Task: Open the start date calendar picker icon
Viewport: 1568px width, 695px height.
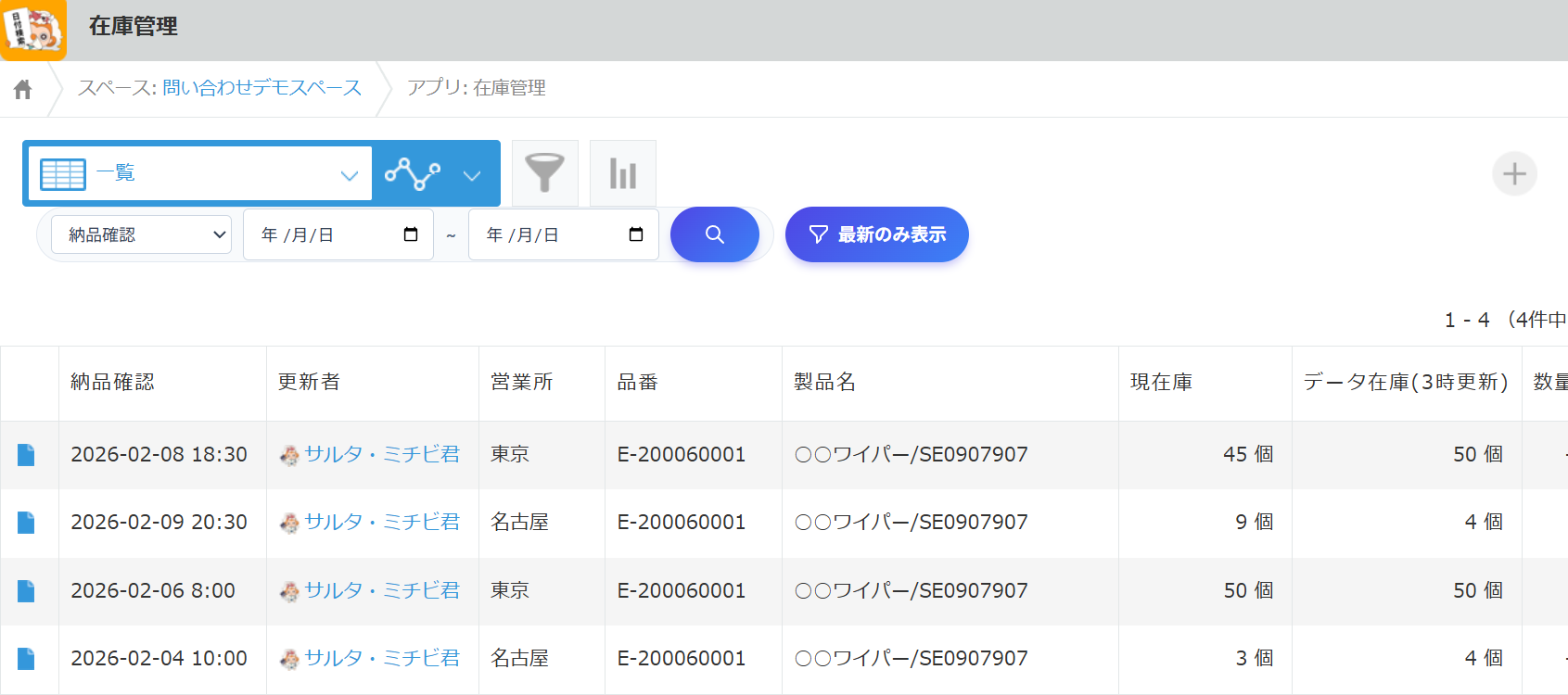Action: [411, 234]
